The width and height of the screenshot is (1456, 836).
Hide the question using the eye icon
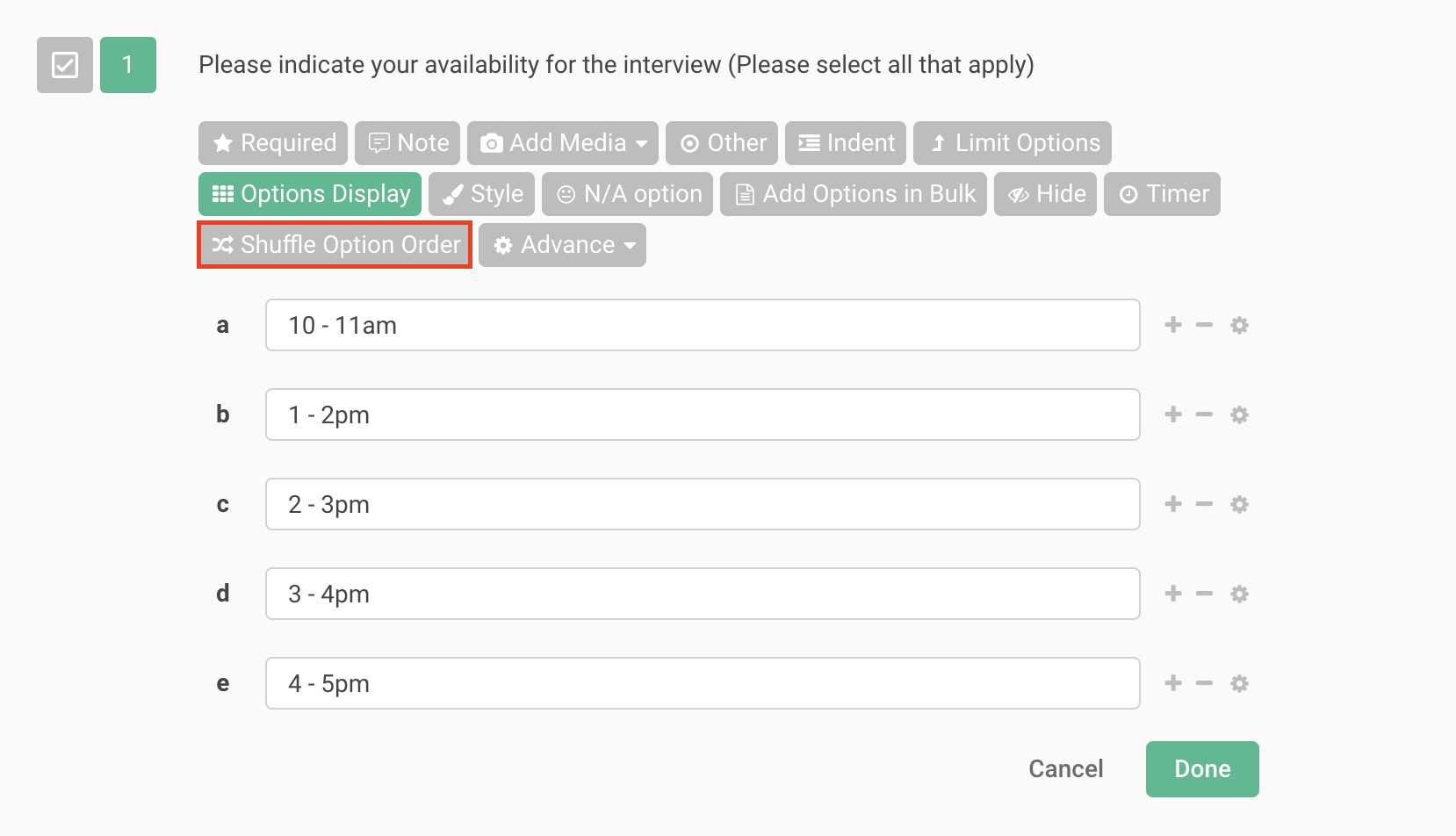(x=1019, y=193)
